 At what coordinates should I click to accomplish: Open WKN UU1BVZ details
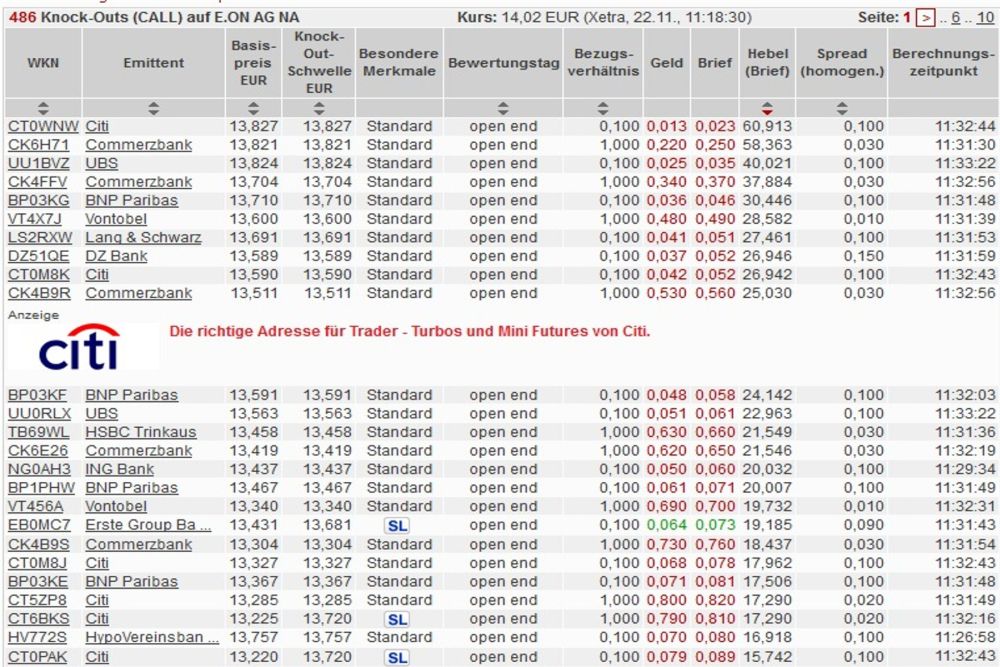(x=38, y=163)
